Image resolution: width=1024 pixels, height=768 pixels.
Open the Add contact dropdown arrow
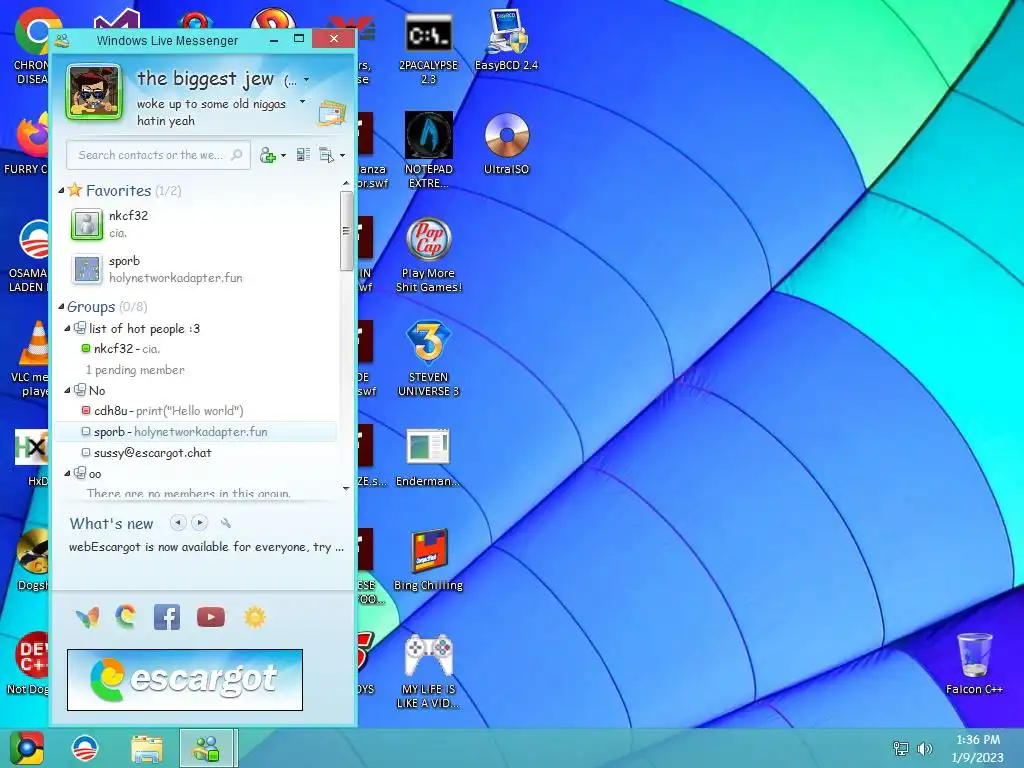[283, 155]
